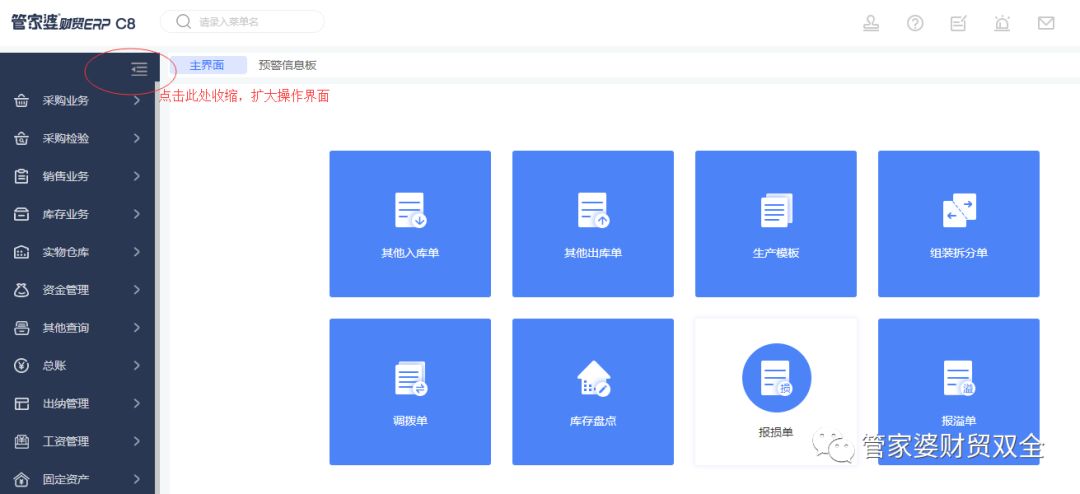
Task: Open the mail envelope icon
Action: pyautogui.click(x=1046, y=23)
